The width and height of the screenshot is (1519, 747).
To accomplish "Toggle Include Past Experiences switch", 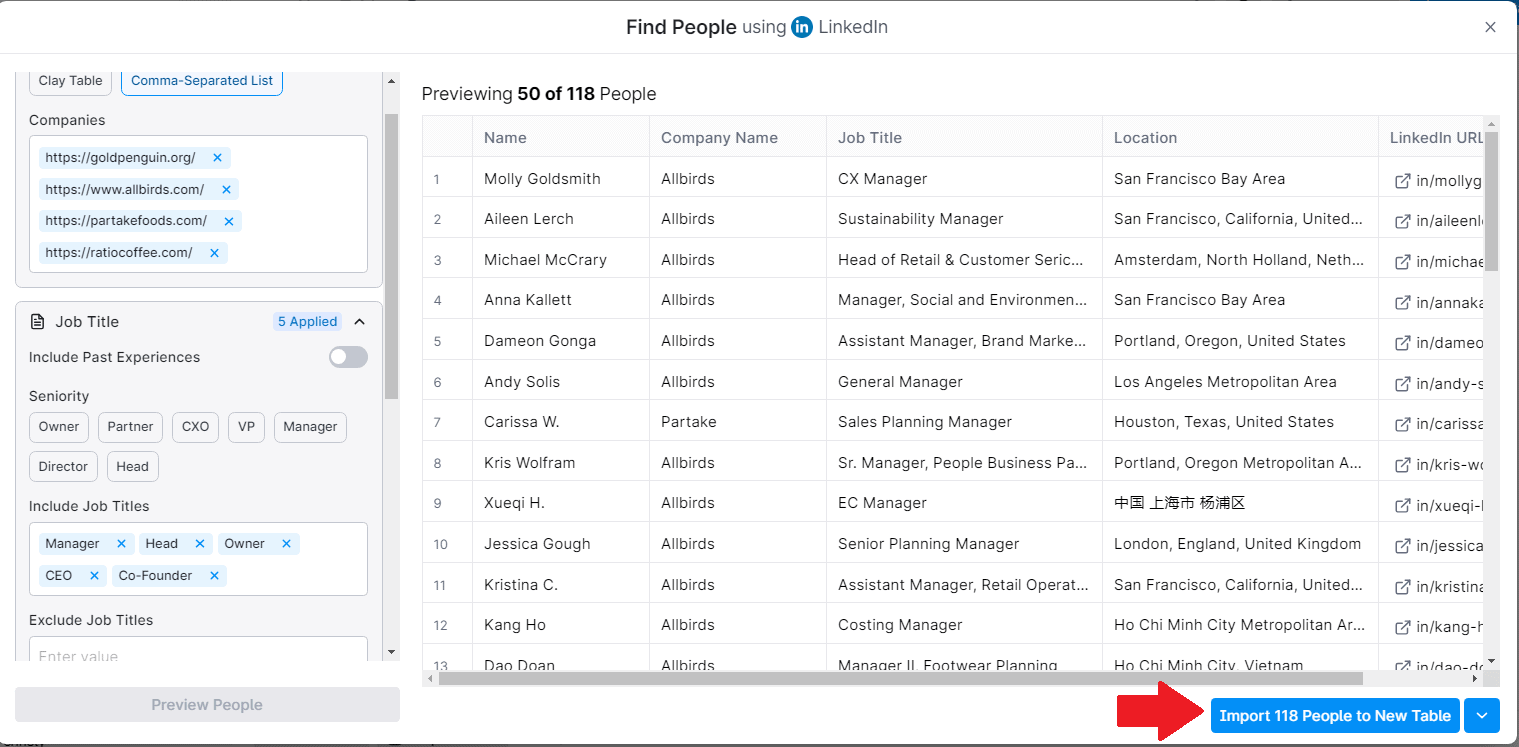I will (348, 357).
